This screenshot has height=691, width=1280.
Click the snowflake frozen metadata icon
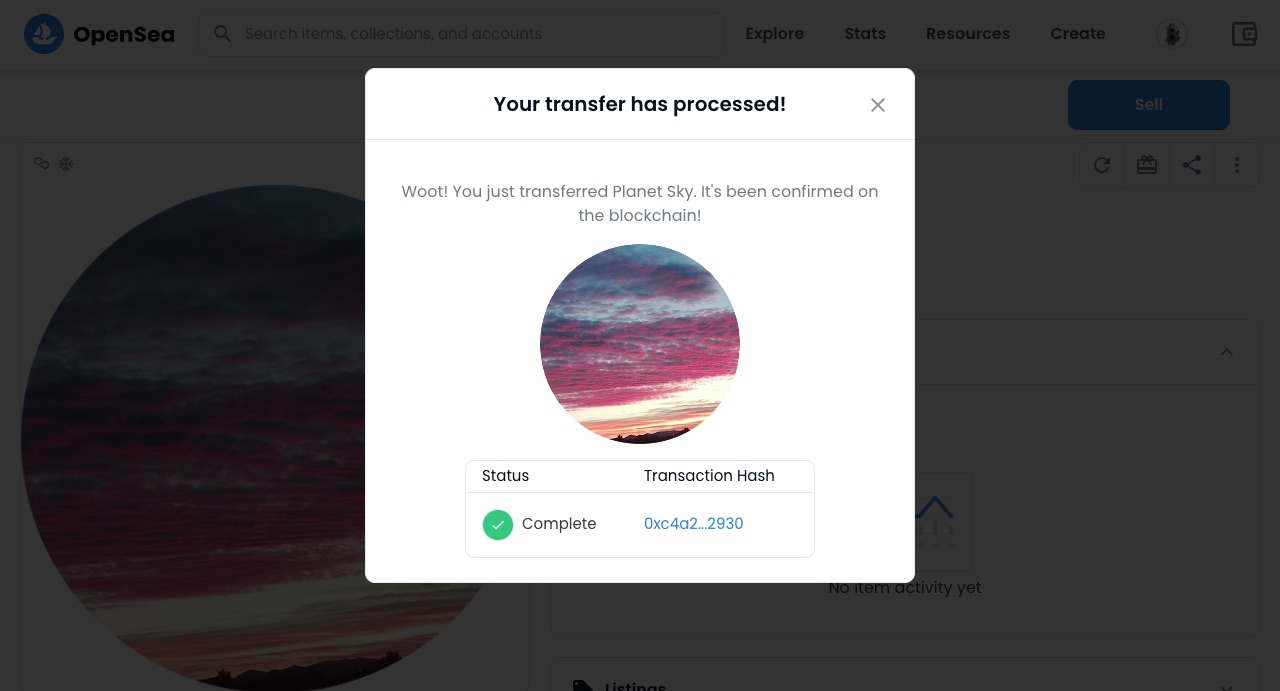[66, 163]
